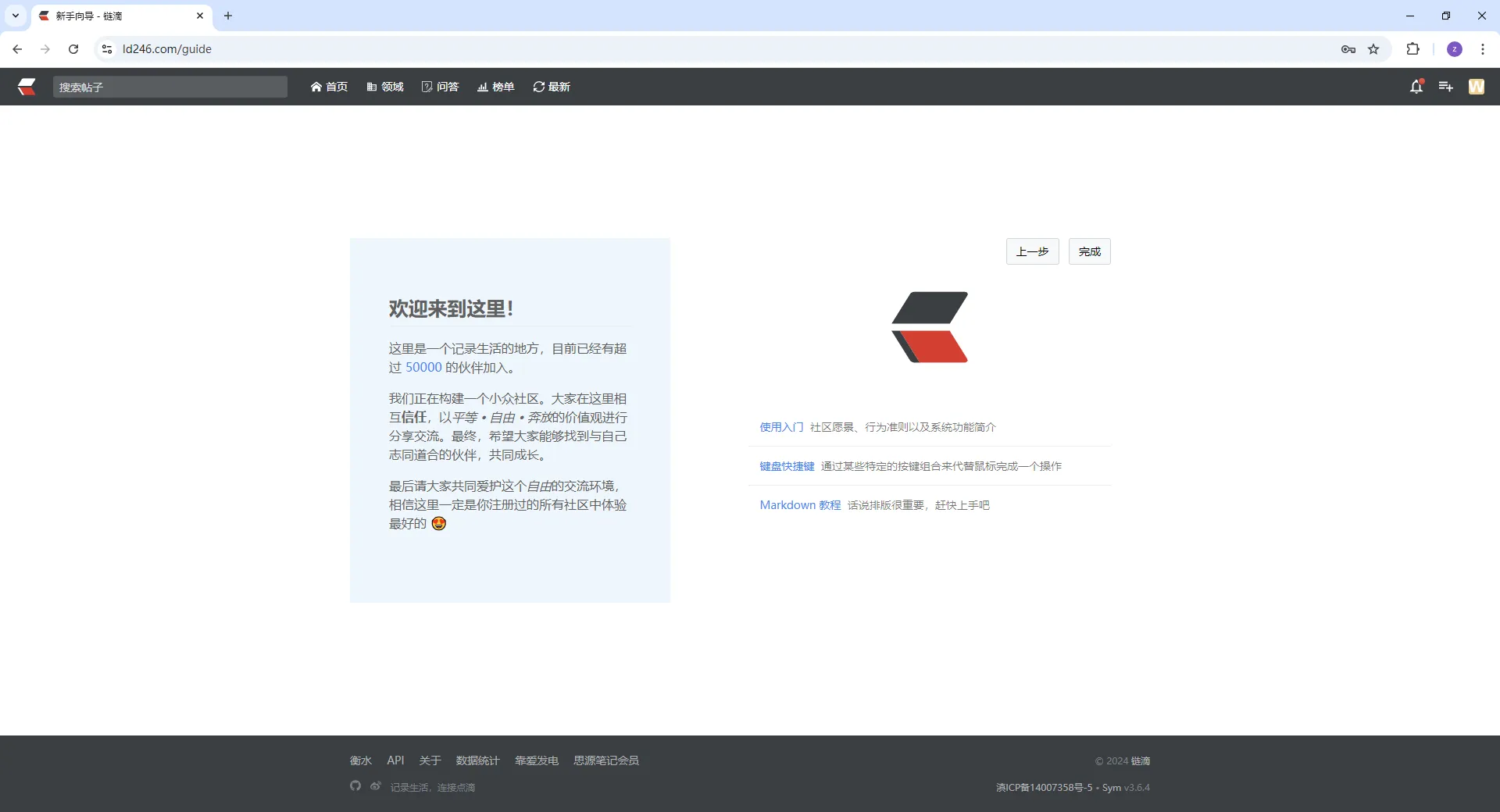
Task: Open the 思源笔记会员 footer link
Action: click(606, 760)
